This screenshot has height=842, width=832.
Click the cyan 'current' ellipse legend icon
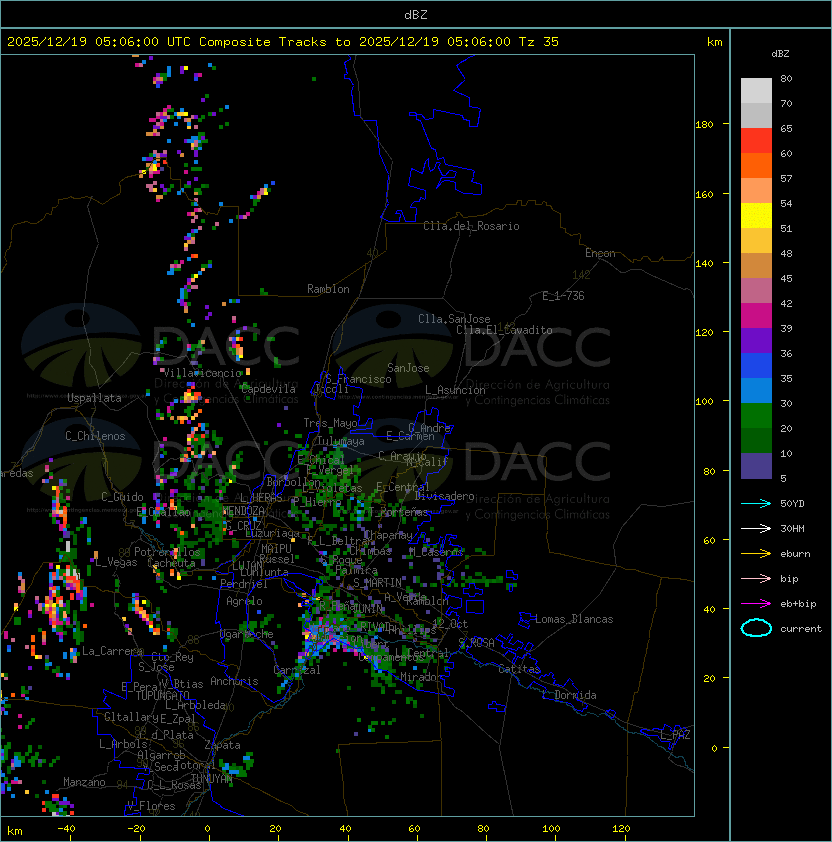[756, 628]
